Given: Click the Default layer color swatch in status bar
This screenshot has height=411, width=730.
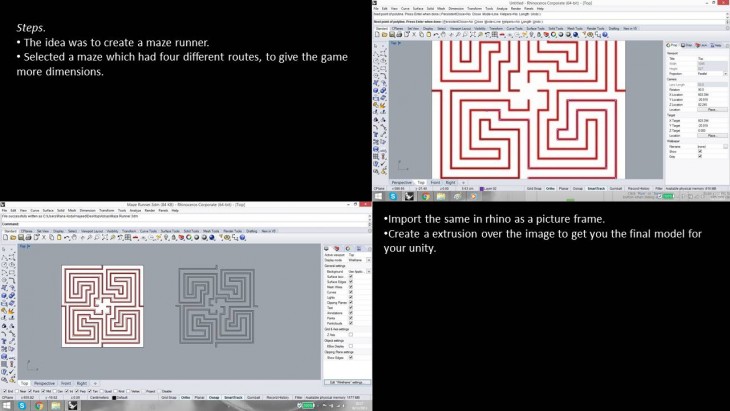Looking at the screenshot, I should coord(115,397).
